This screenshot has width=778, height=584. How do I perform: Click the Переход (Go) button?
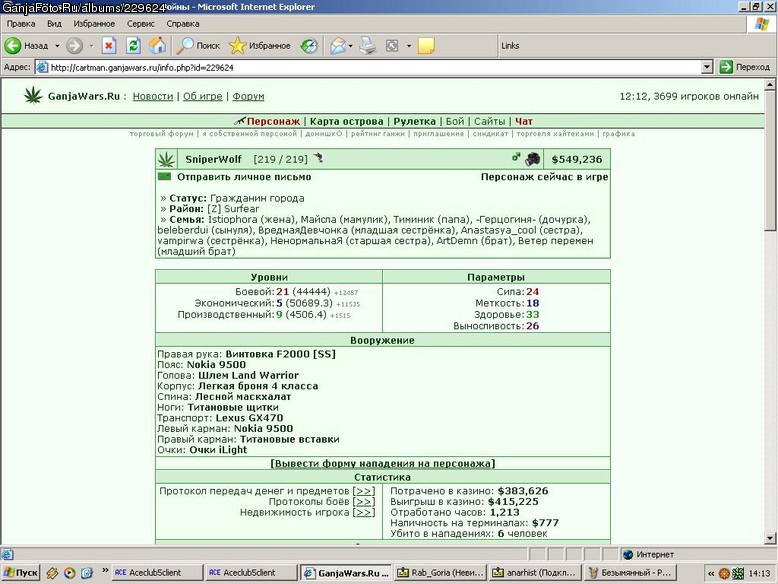[x=745, y=67]
